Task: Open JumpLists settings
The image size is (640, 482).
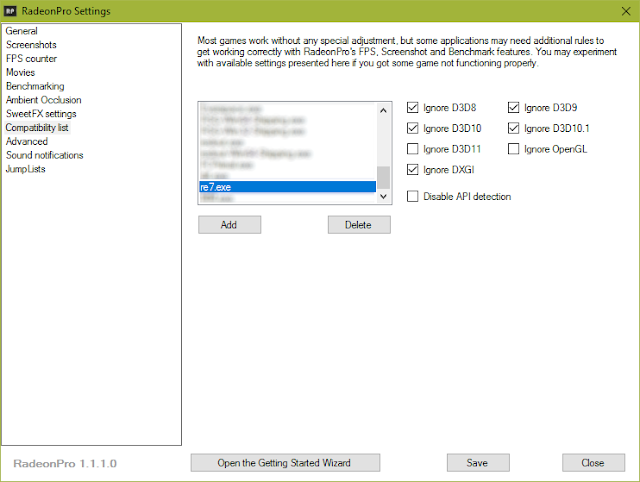Action: tap(26, 169)
